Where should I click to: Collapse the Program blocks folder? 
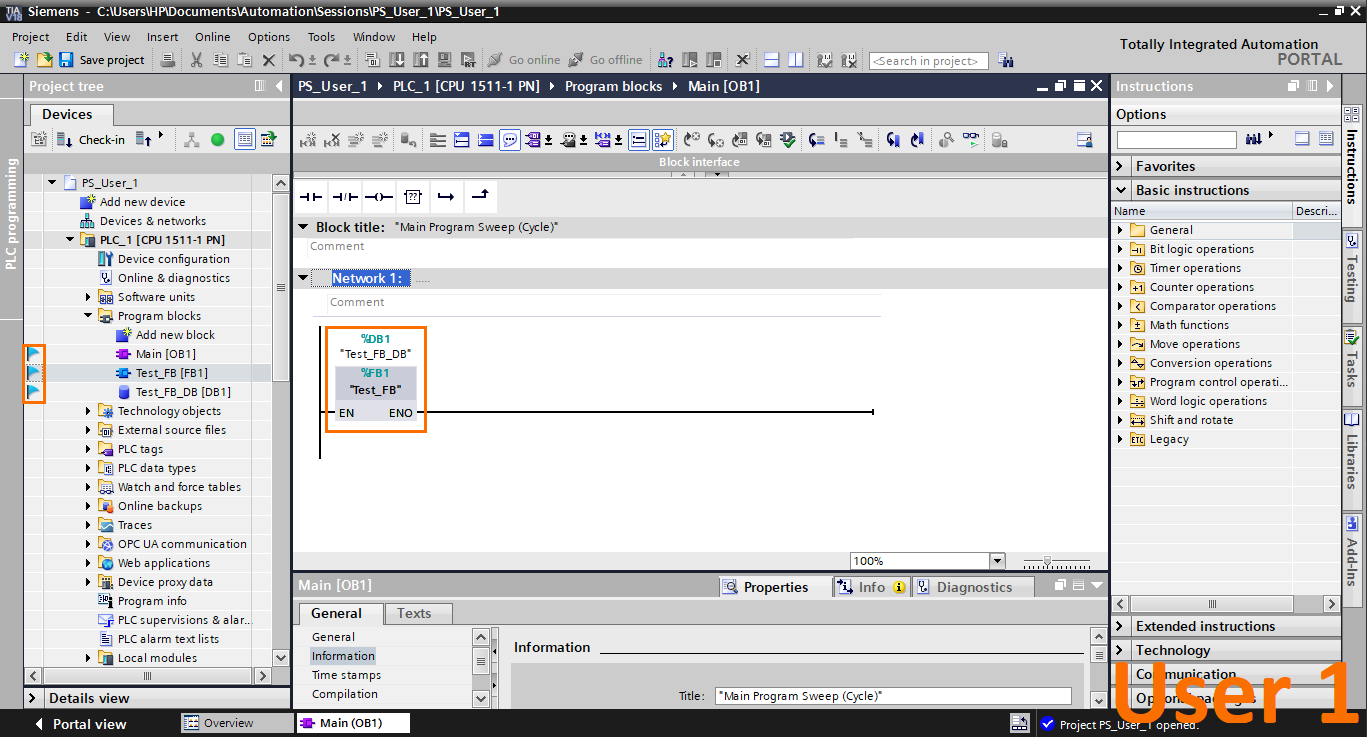[89, 315]
